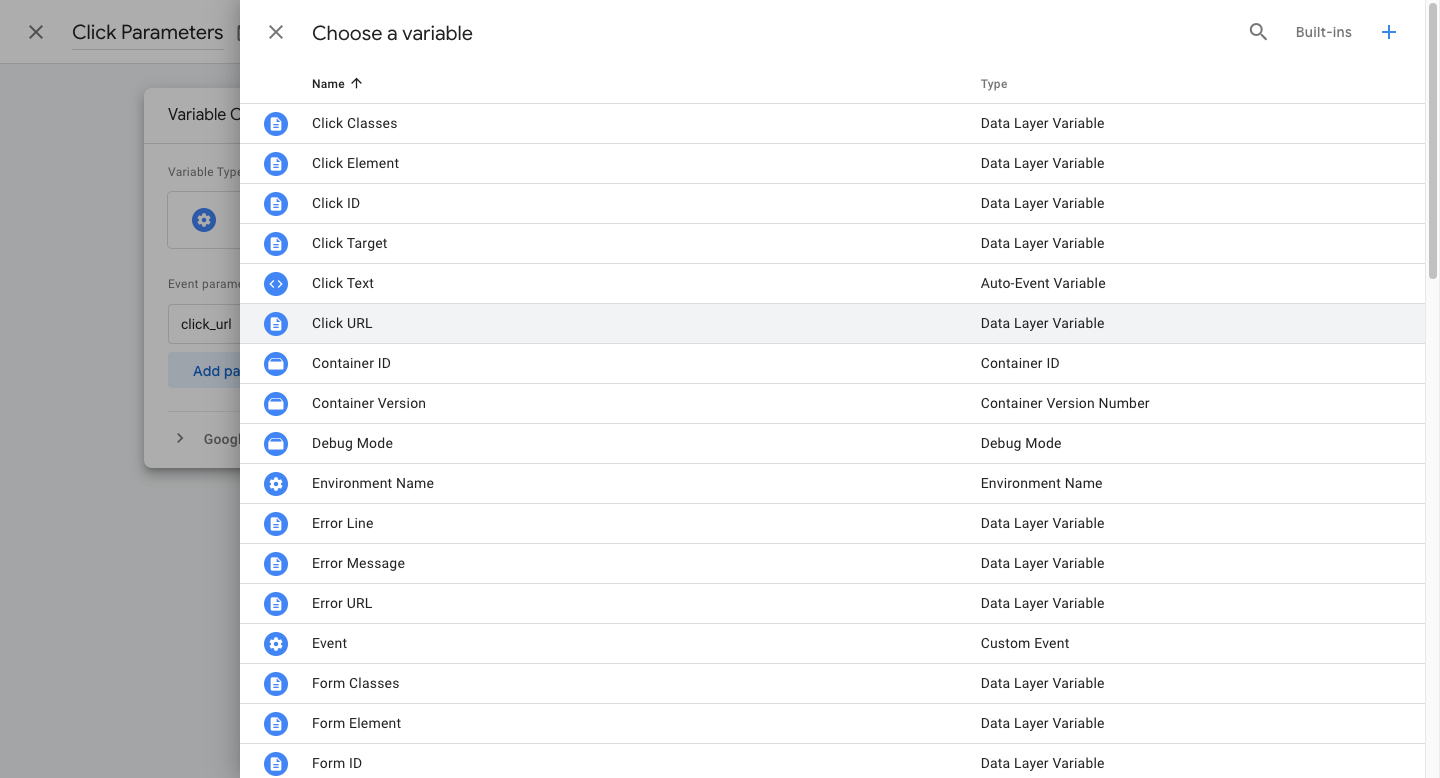Viewport: 1440px width, 778px height.
Task: Click the Container ID row icon
Action: click(276, 364)
